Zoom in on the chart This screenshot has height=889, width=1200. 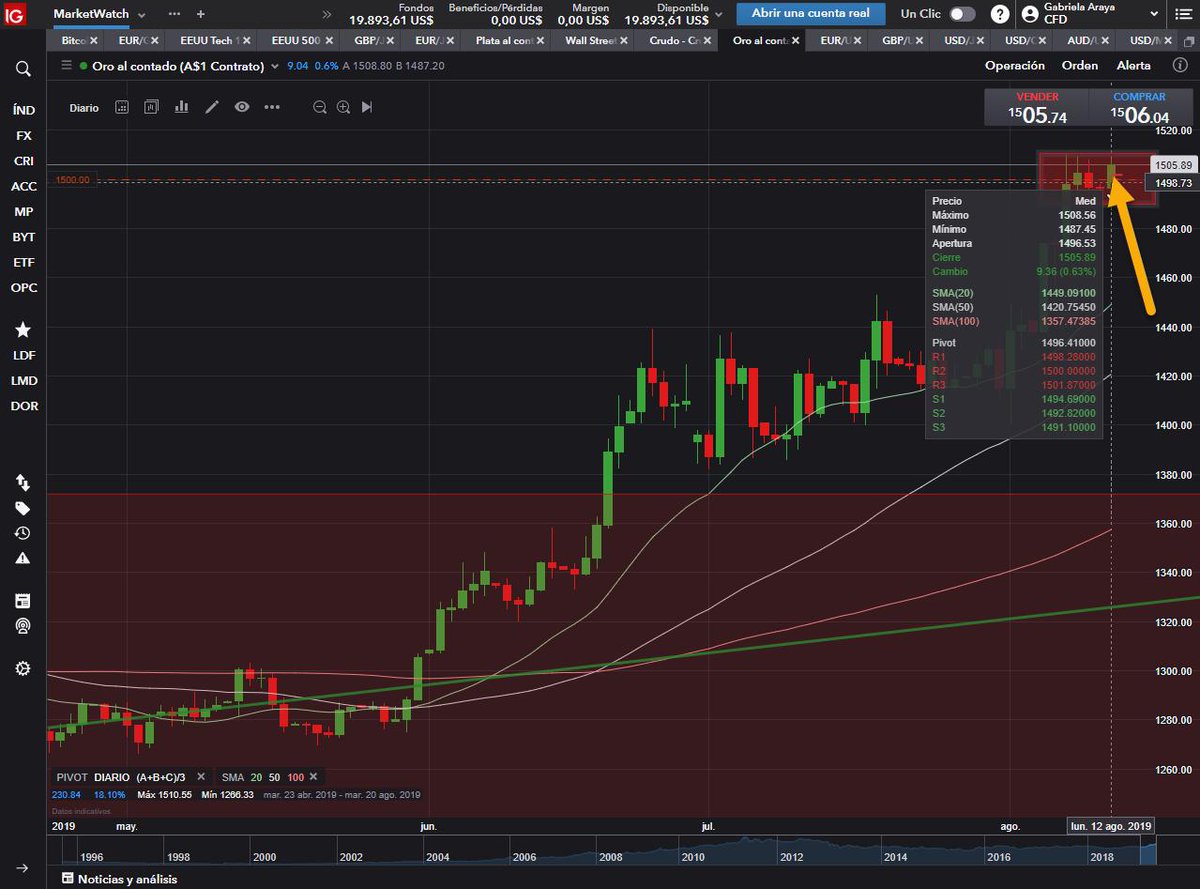(343, 107)
